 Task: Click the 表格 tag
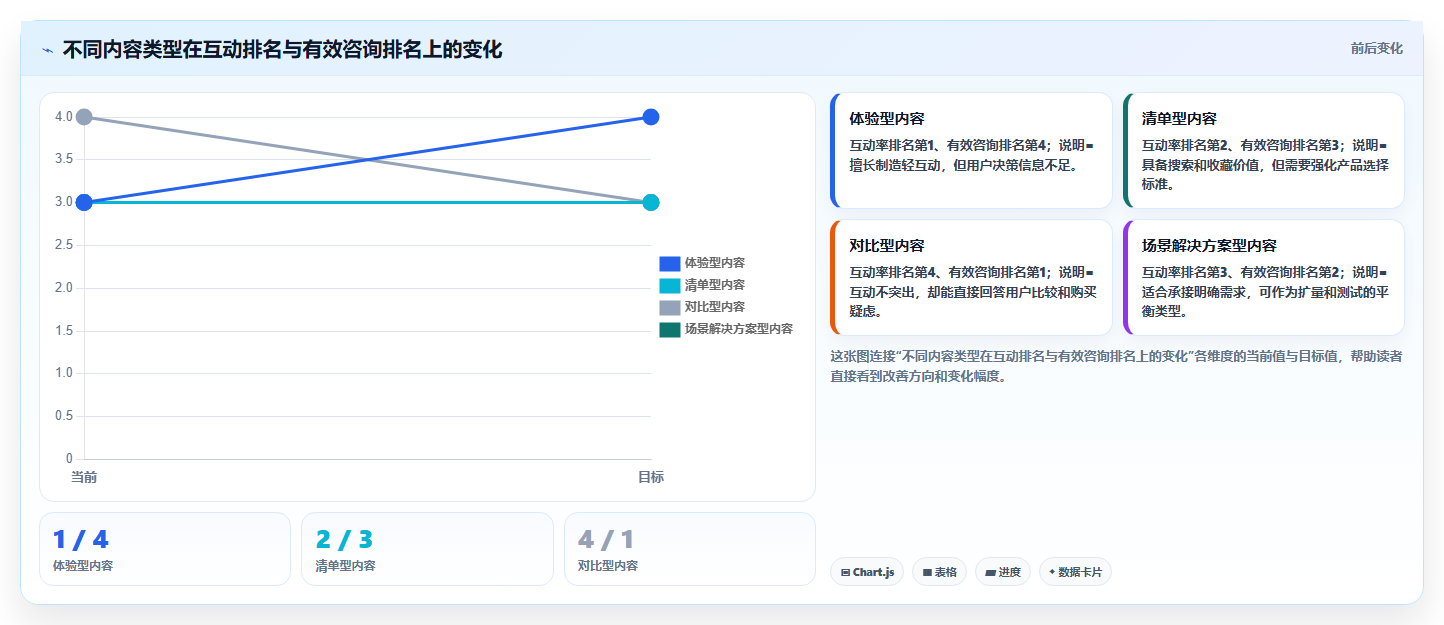(x=939, y=572)
